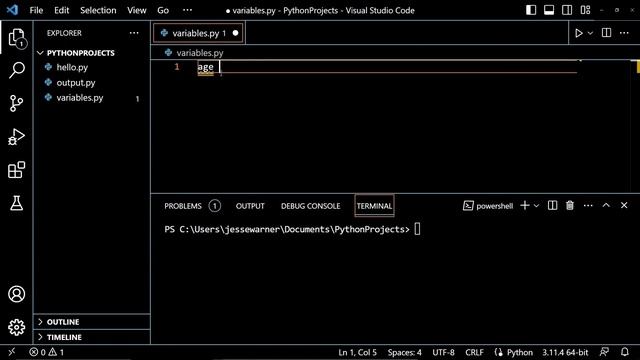This screenshot has height=360, width=640.
Task: Open editor More Actions ellipsis
Action: [x=624, y=33]
